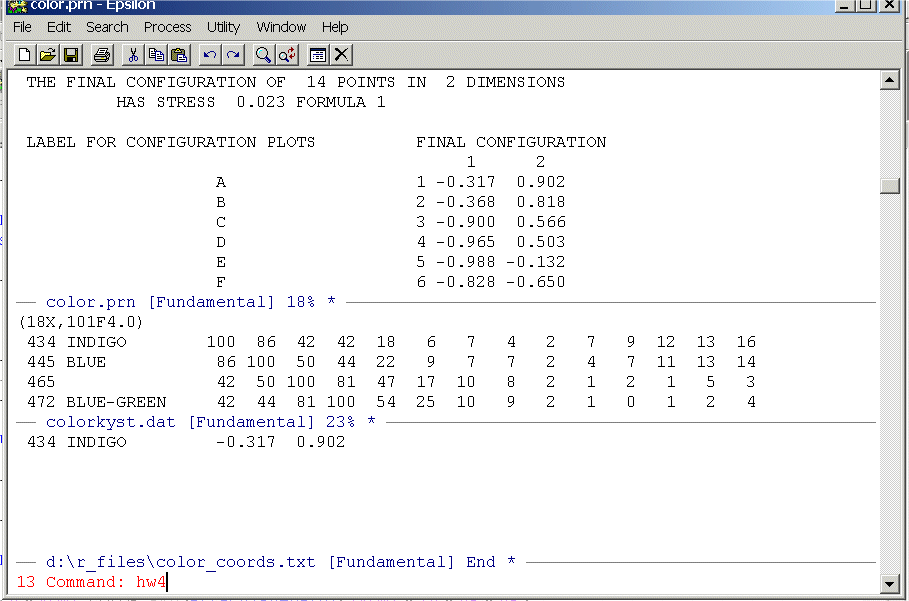Open Find using the magnifying glass icon
The width and height of the screenshot is (909, 601).
[x=263, y=54]
